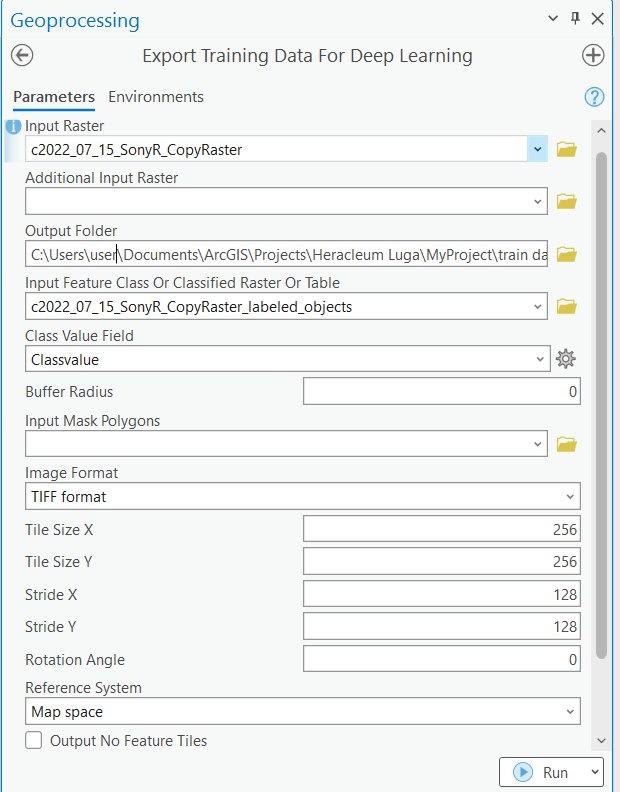Open Class Value Field gear settings
Screen dimensions: 620x792
pos(567,359)
